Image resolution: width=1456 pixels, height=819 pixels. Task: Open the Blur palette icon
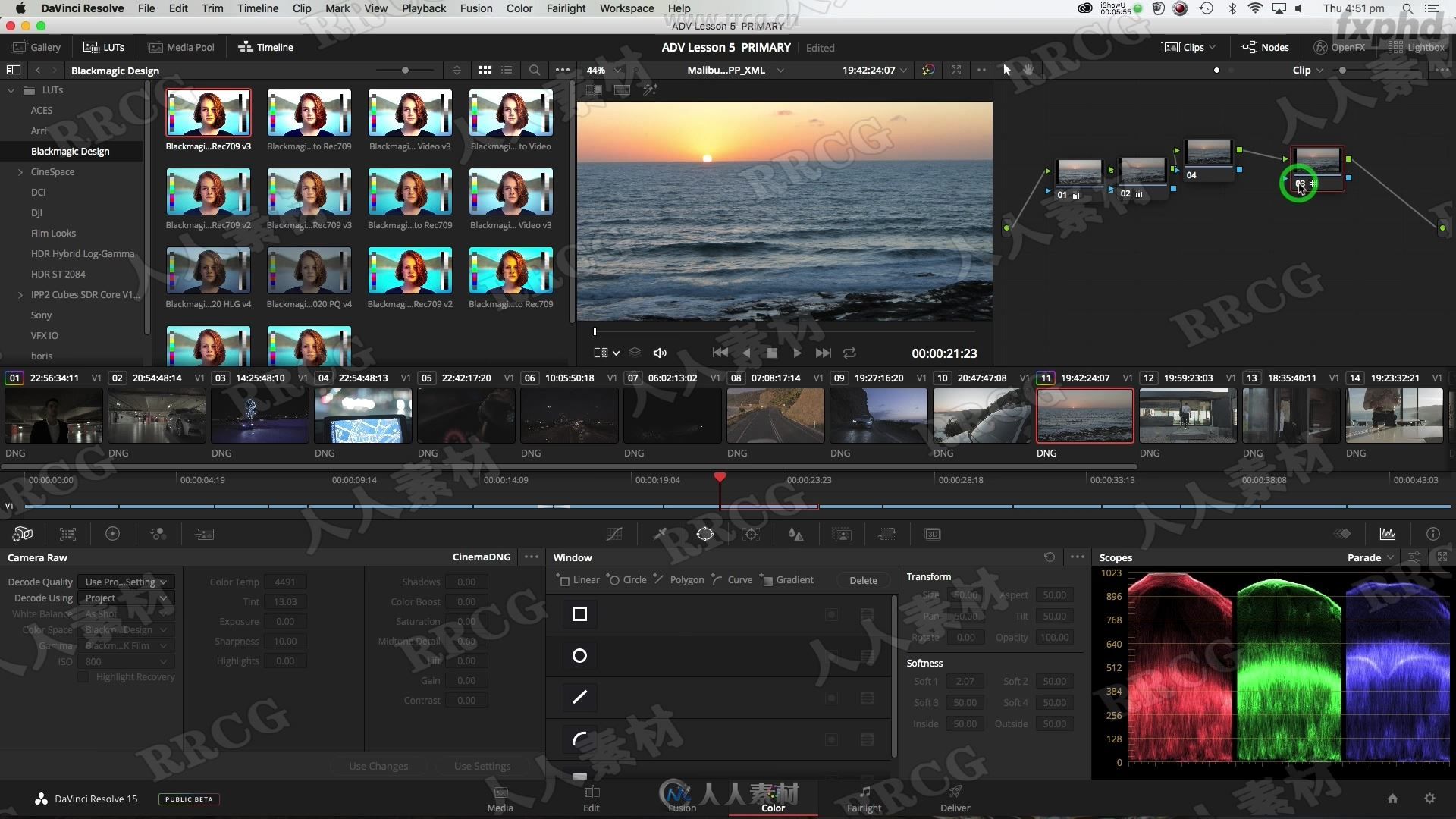795,534
